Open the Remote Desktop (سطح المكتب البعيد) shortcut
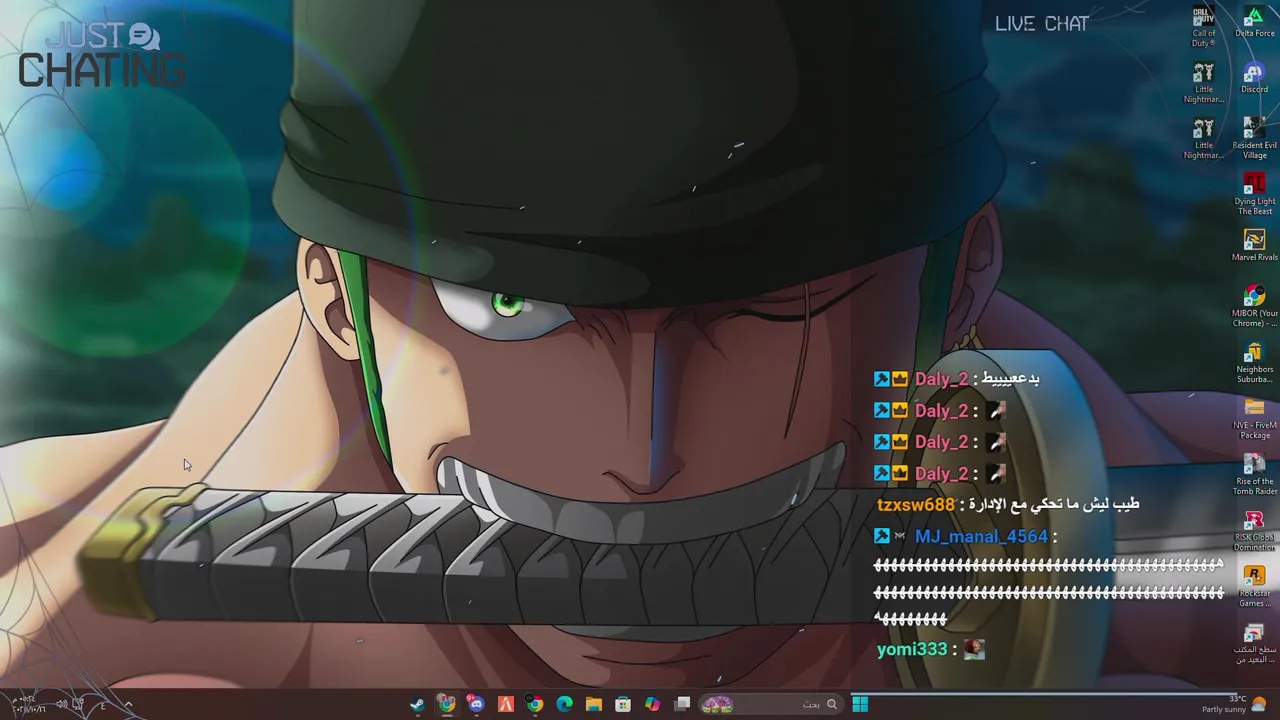Image resolution: width=1280 pixels, height=720 pixels. (1254, 643)
